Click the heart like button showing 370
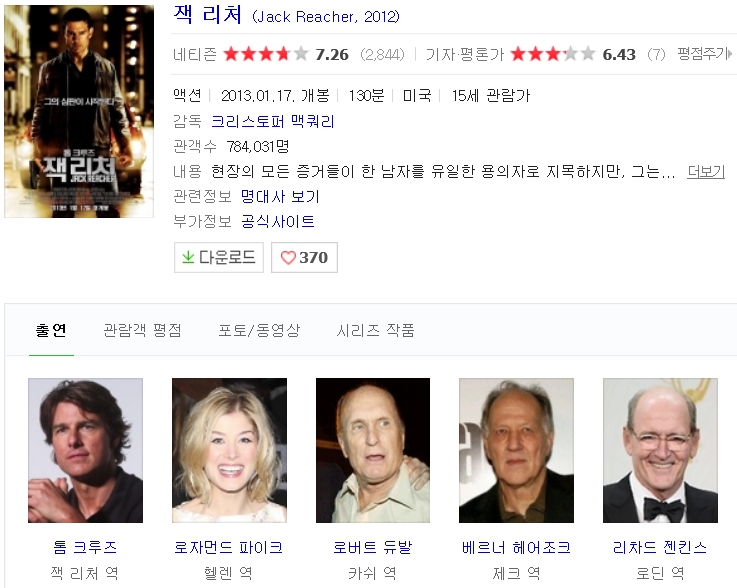Screen dimensions: 737x588 click(x=304, y=257)
